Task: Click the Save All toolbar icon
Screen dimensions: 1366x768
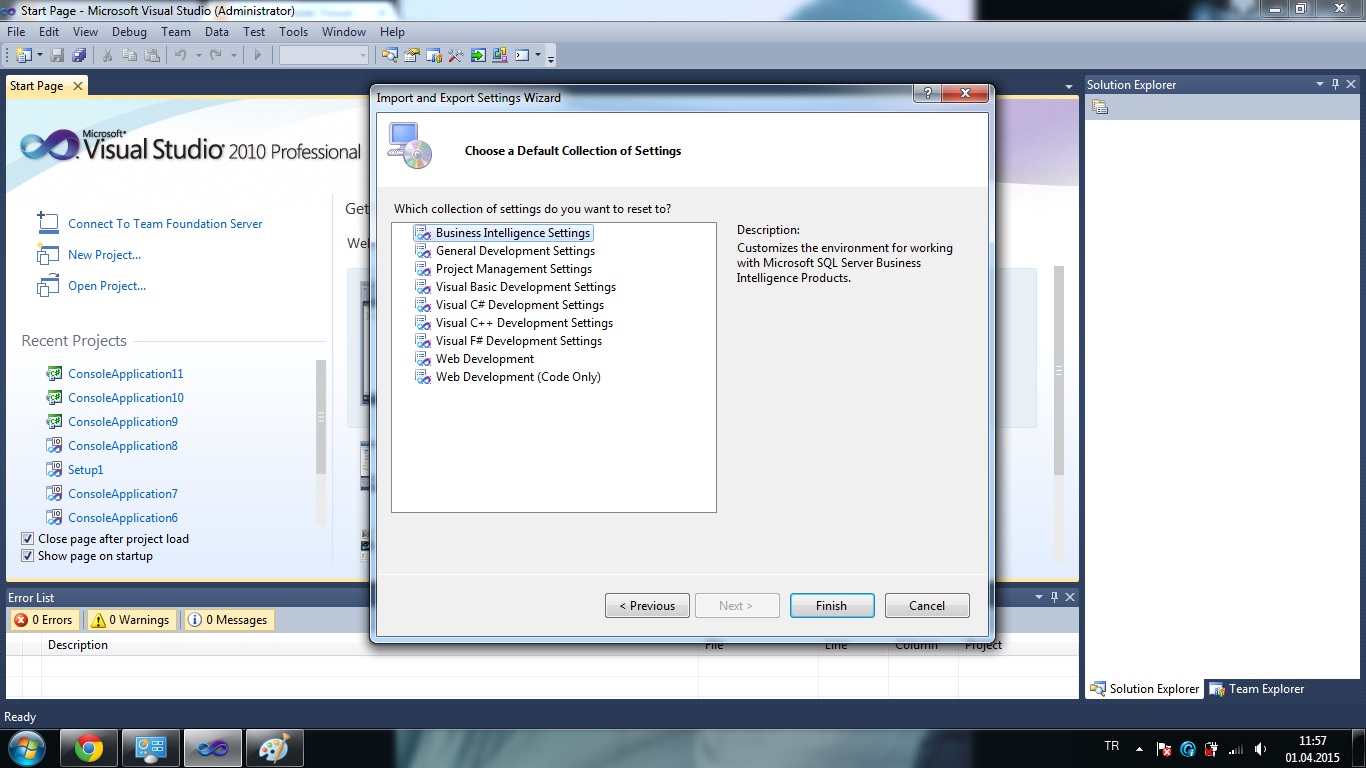Action: pos(79,56)
